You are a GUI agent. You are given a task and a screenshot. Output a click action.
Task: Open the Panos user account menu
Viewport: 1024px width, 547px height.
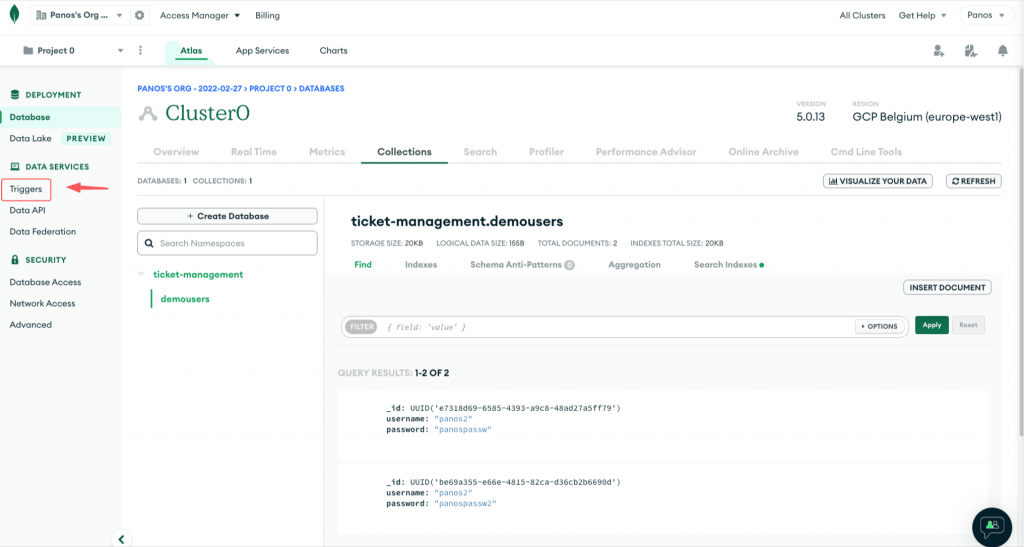coord(985,15)
